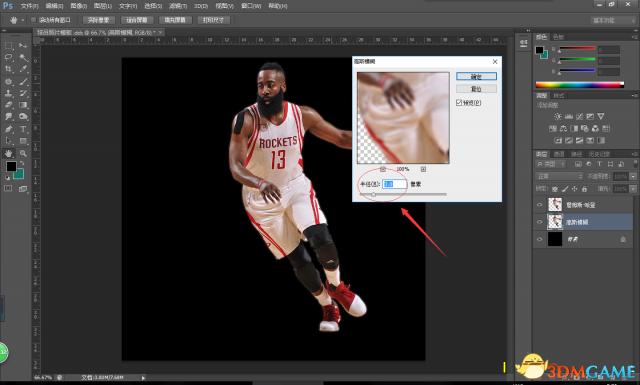Screen dimensions: 640x385
Task: Click the color spectrum ramp
Action: (580, 85)
